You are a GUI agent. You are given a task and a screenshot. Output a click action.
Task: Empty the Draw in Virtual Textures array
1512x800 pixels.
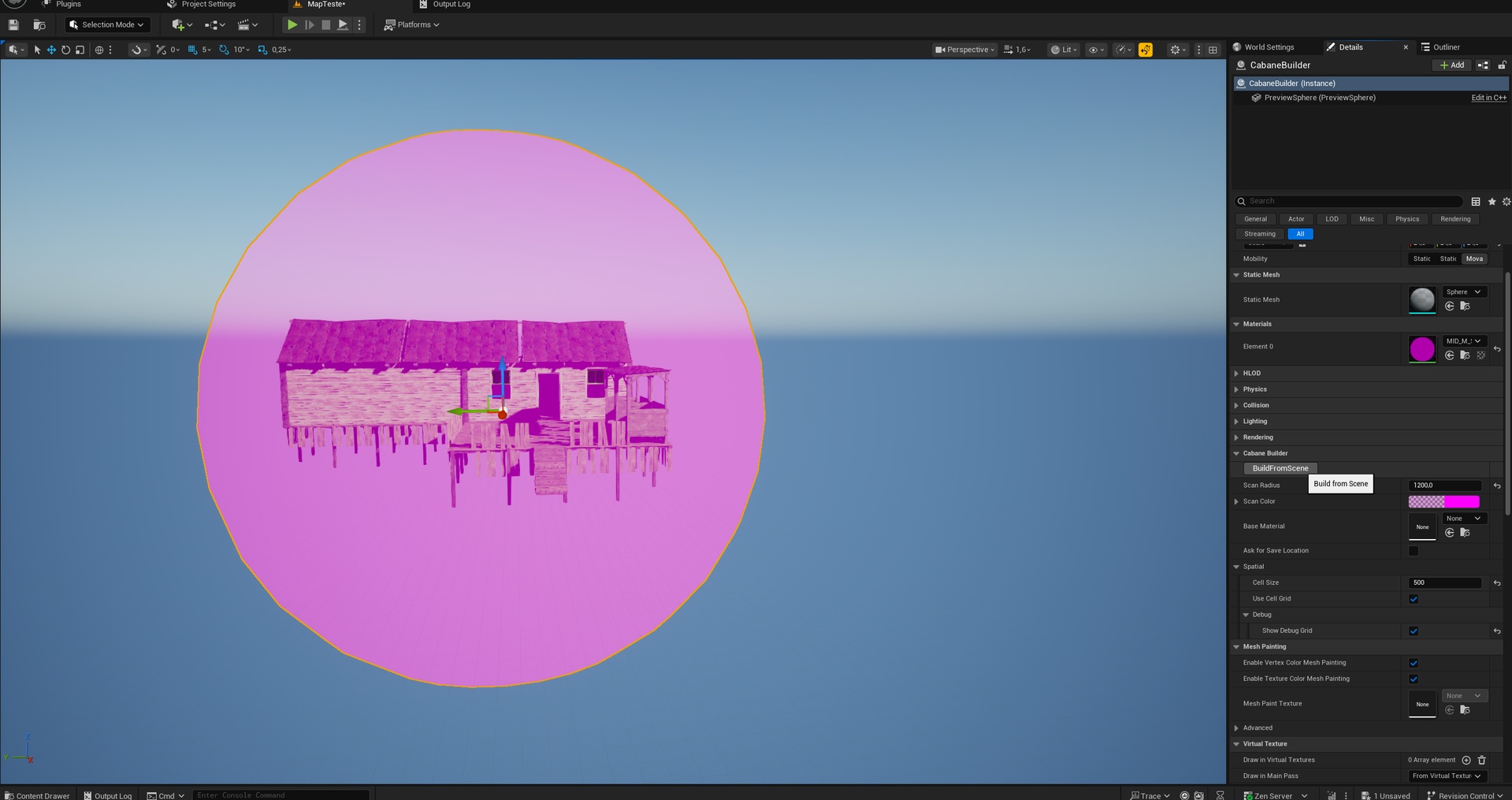[x=1481, y=761]
